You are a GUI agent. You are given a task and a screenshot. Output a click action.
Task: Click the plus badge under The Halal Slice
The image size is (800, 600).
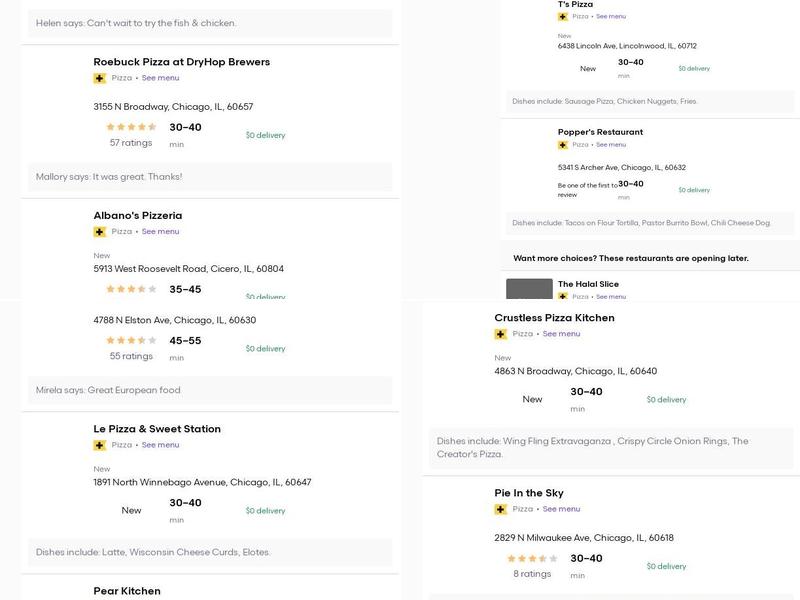coord(563,296)
